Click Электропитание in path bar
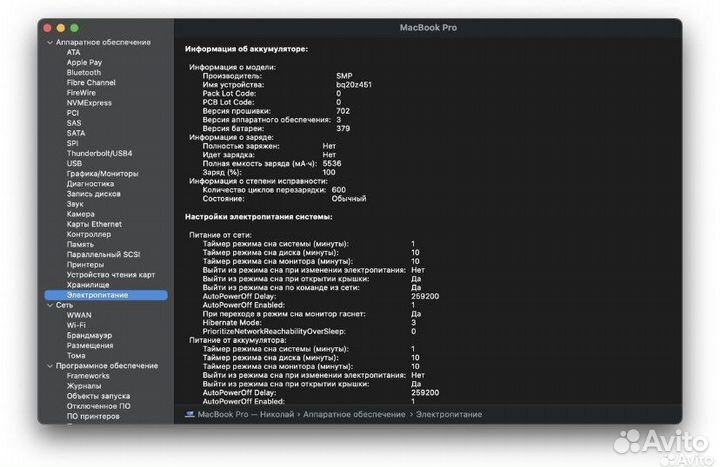The width and height of the screenshot is (720, 467). pos(449,414)
